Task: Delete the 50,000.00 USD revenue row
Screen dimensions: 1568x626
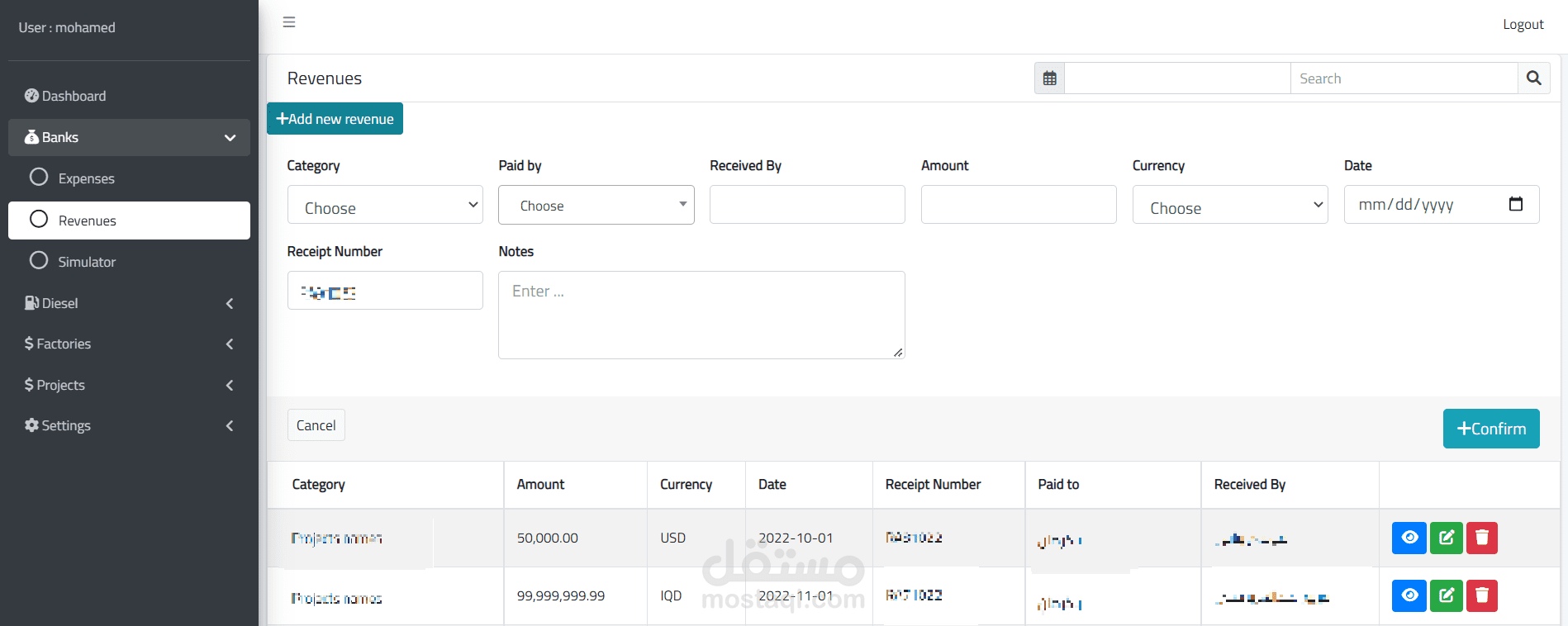Action: (x=1481, y=538)
